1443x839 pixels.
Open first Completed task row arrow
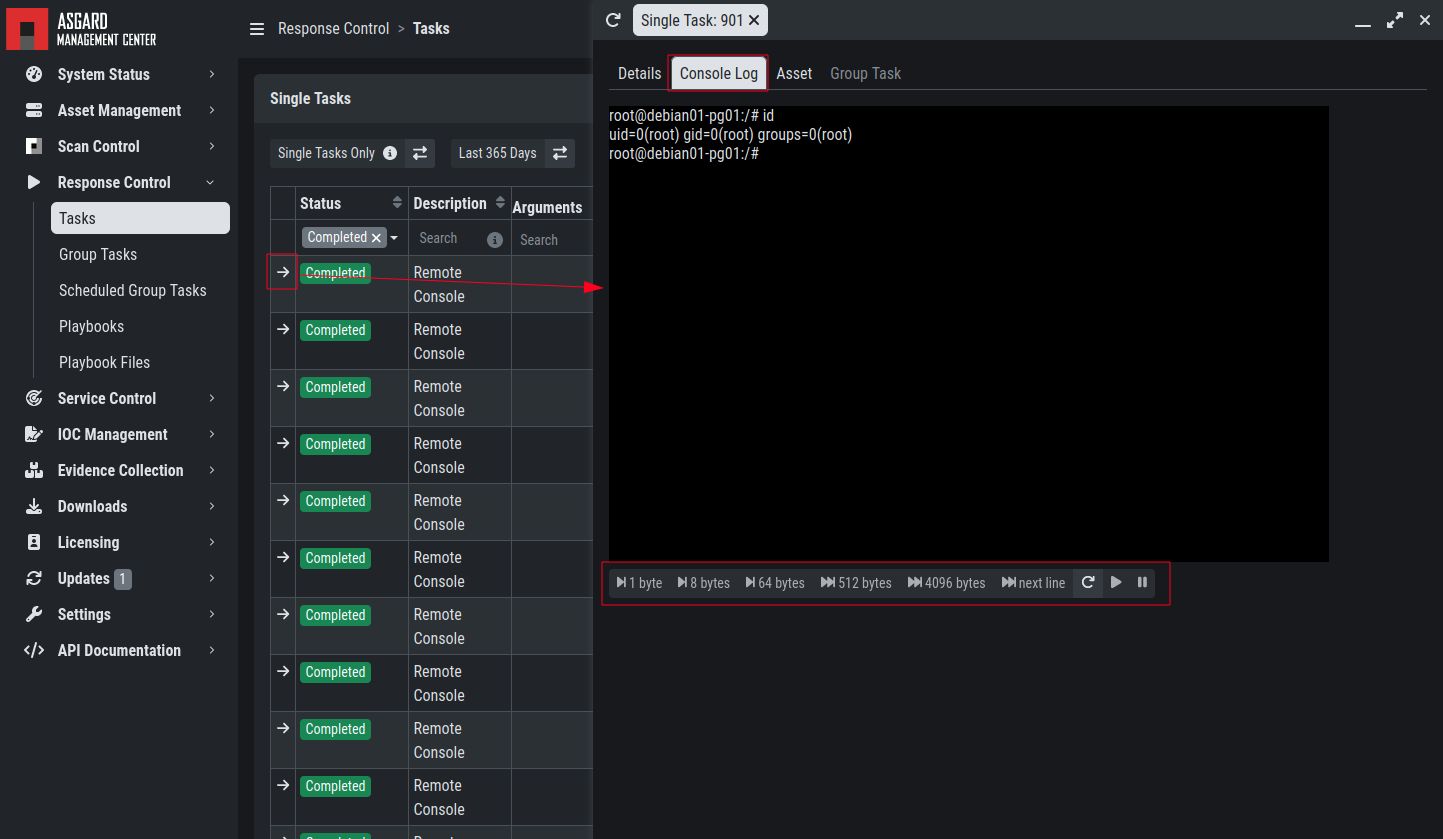283,272
